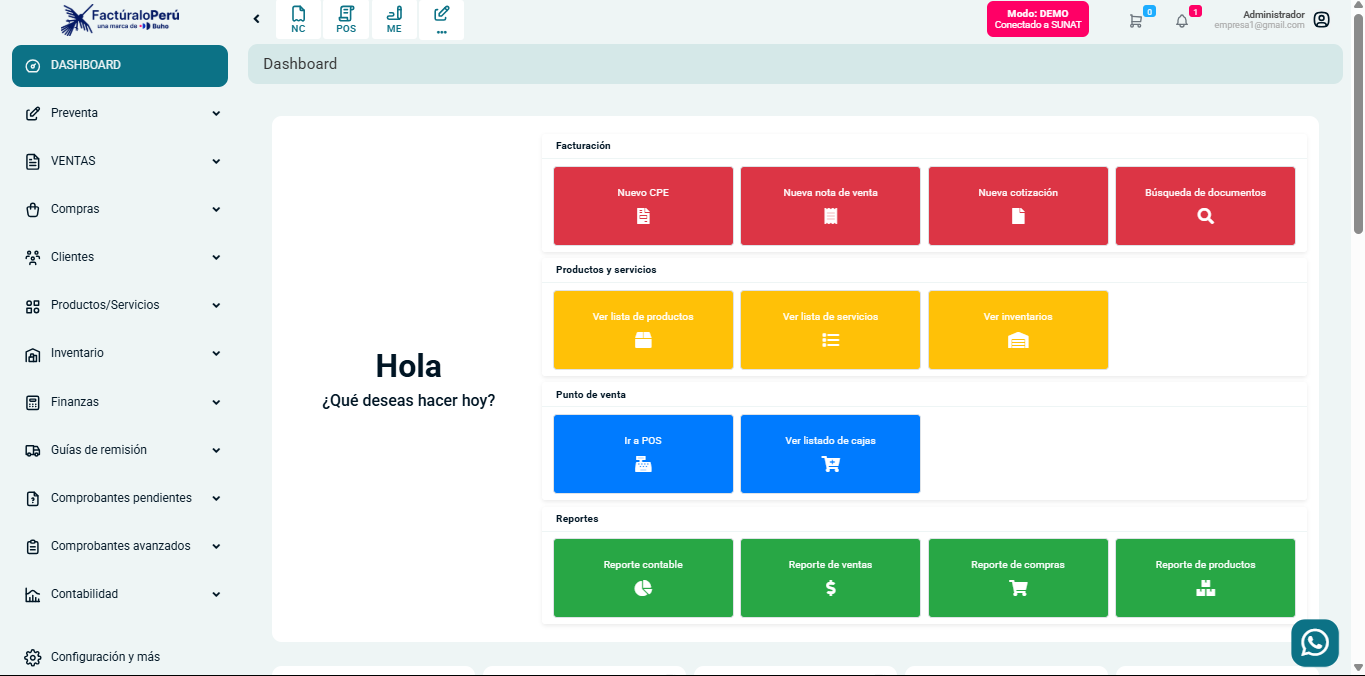
Task: Open the Administrador user profile icon
Action: (1321, 20)
